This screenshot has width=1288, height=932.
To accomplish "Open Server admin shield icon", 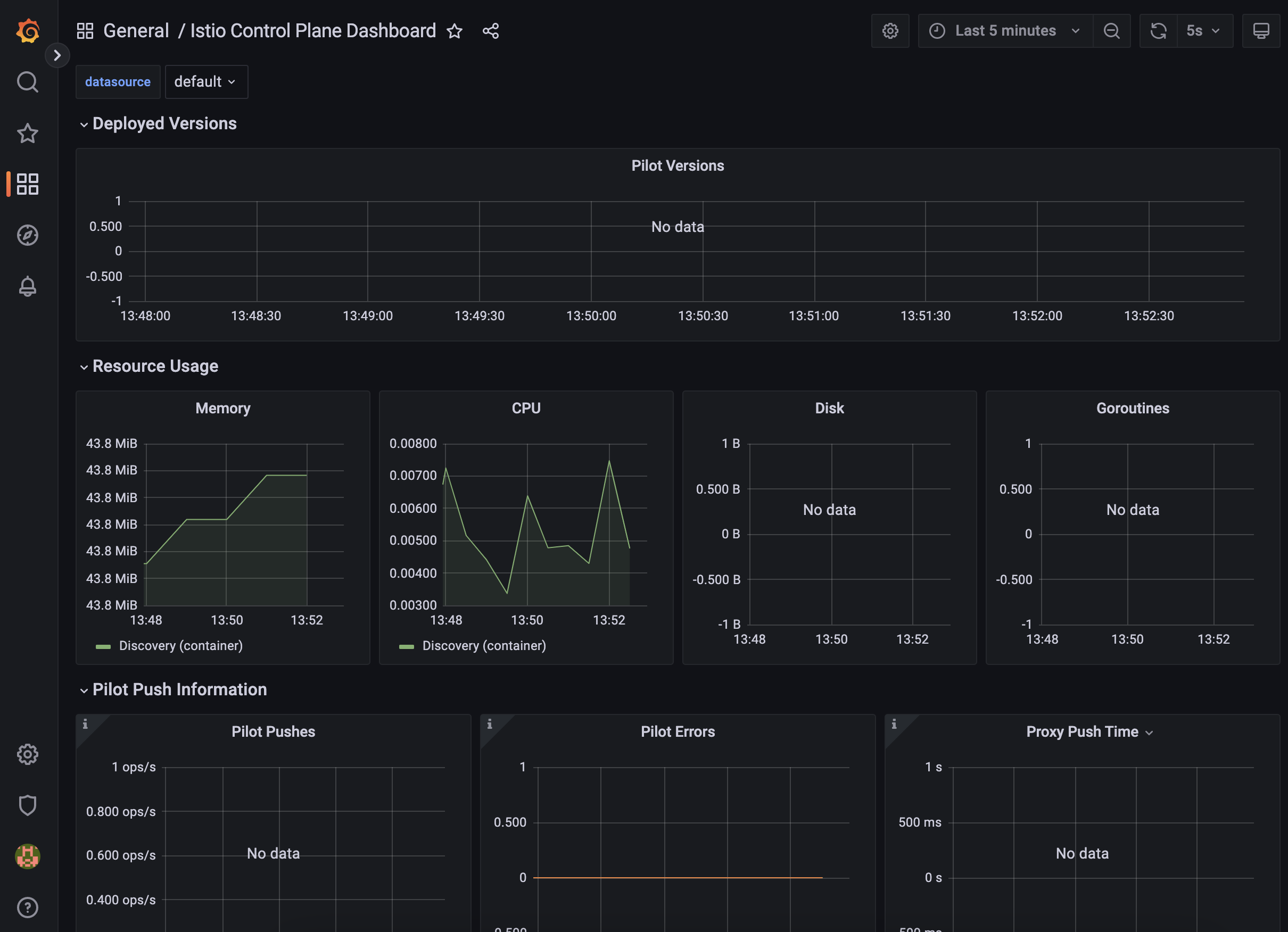I will point(27,805).
